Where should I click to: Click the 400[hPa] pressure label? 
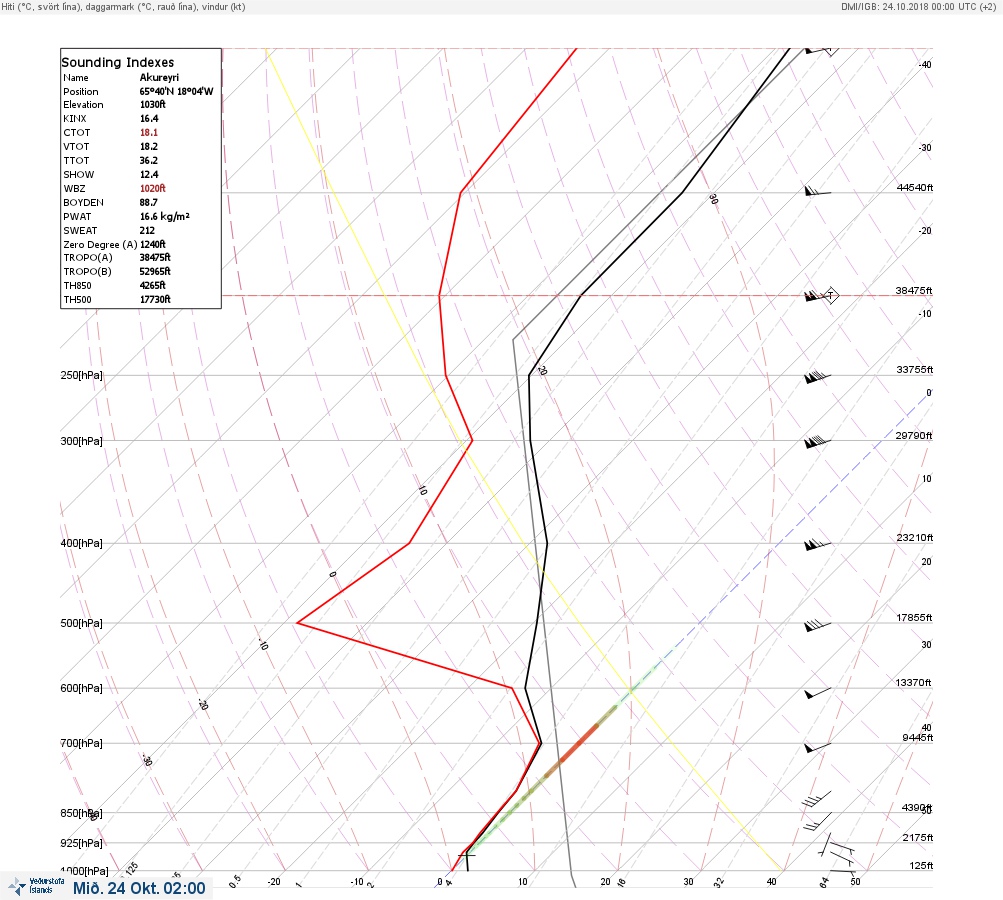coord(81,543)
